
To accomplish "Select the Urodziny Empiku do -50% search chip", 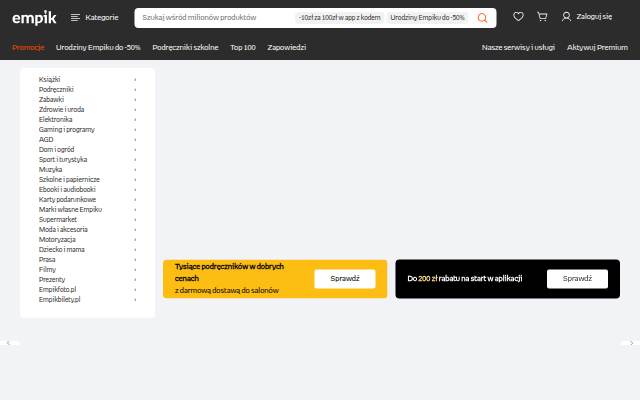I will tap(427, 18).
